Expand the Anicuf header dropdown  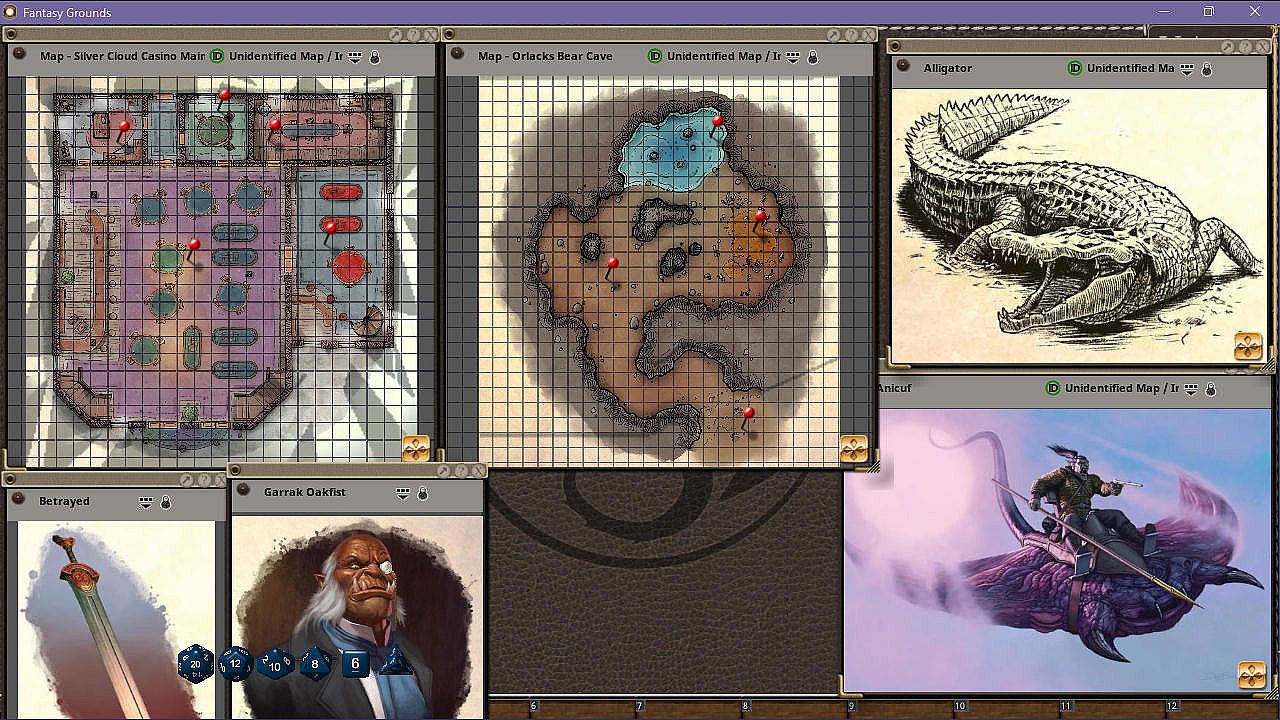coord(1191,389)
